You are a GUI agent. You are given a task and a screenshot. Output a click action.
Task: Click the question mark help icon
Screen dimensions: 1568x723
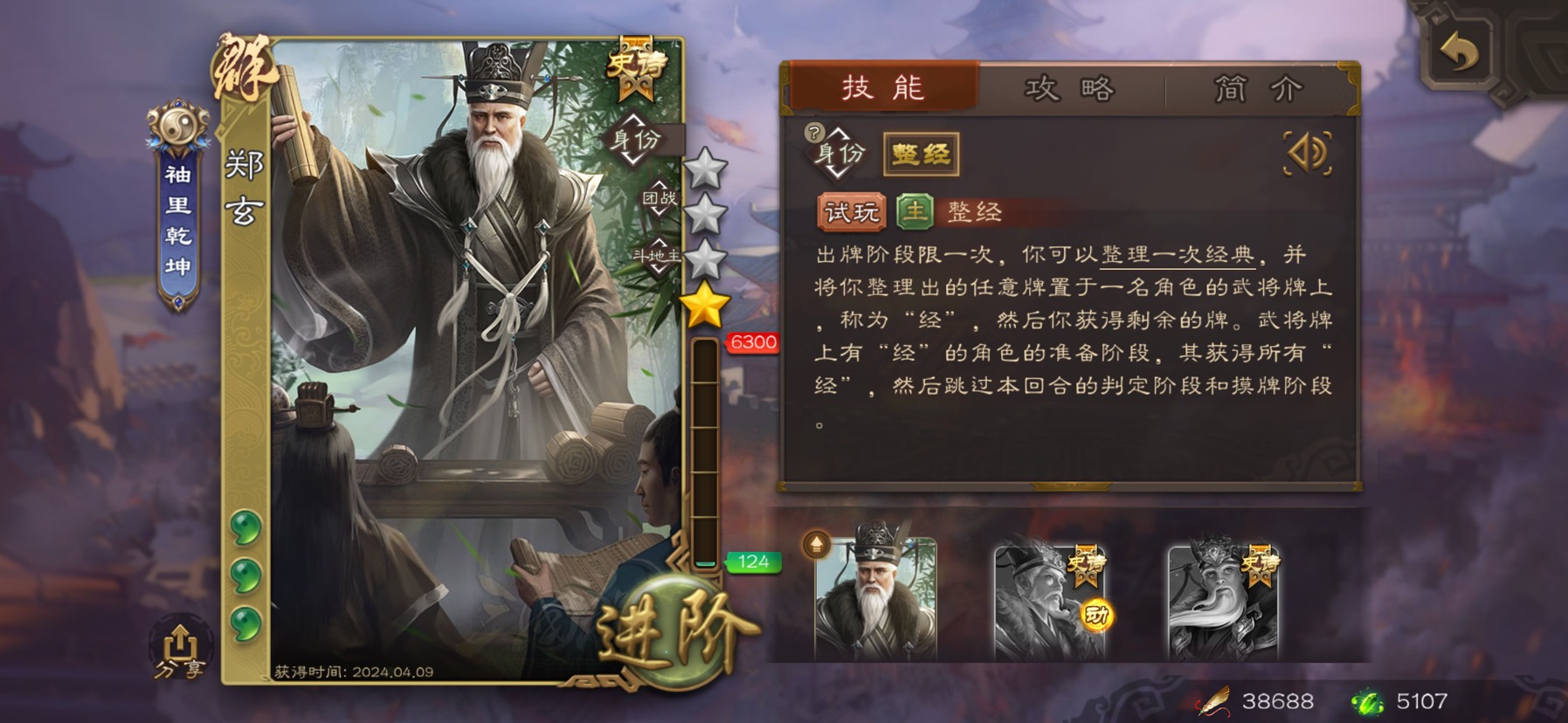[x=814, y=133]
